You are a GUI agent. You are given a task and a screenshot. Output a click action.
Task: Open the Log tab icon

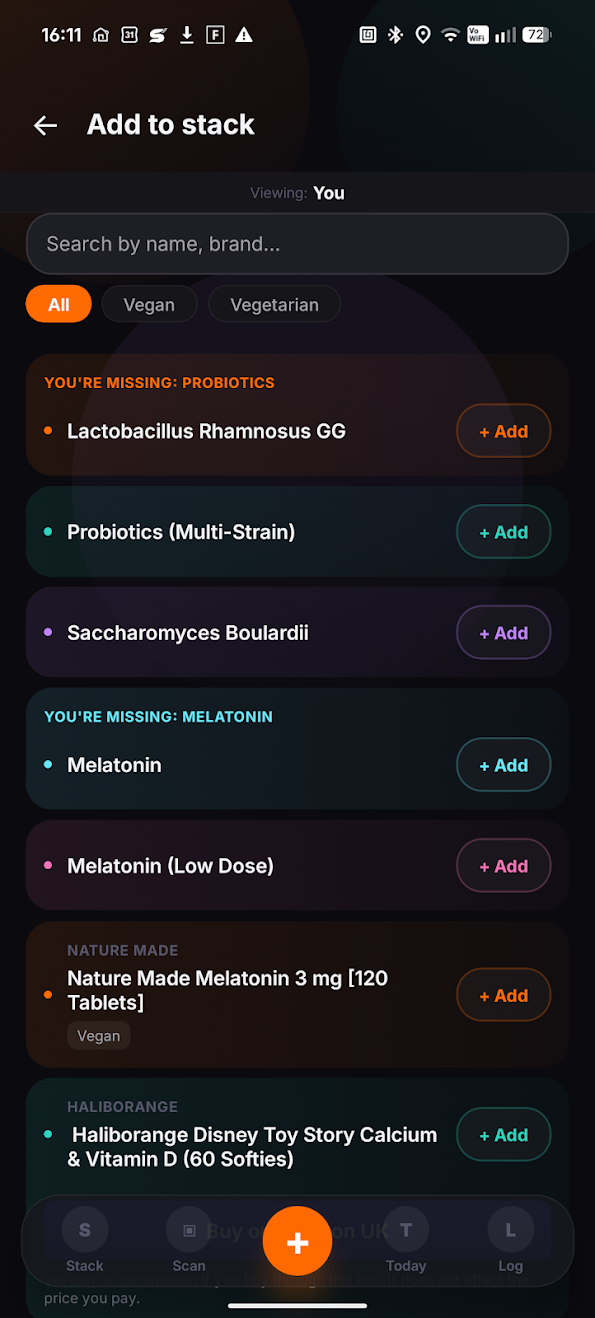point(510,1230)
